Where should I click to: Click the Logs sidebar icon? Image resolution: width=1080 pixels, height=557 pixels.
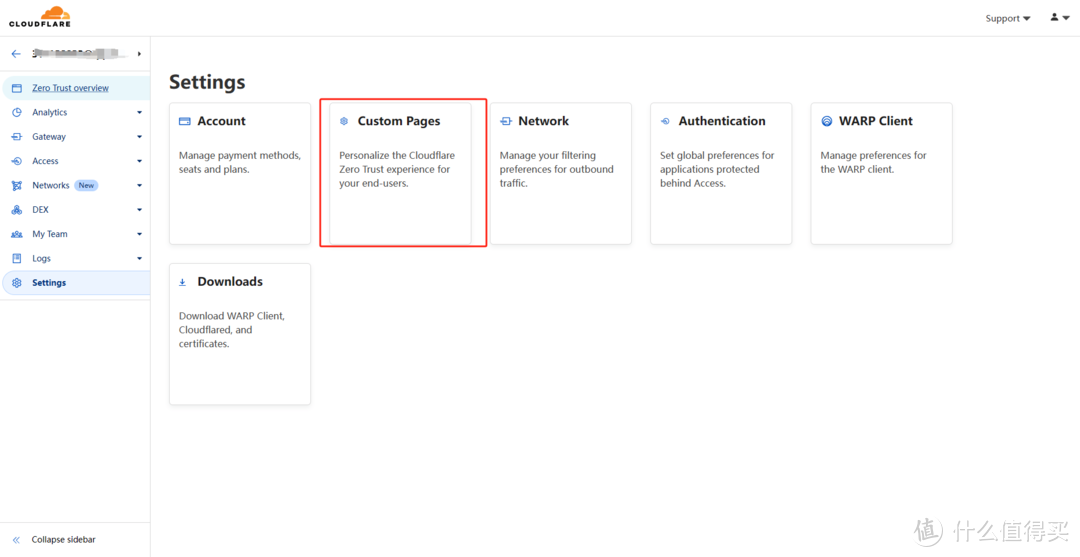[x=17, y=258]
